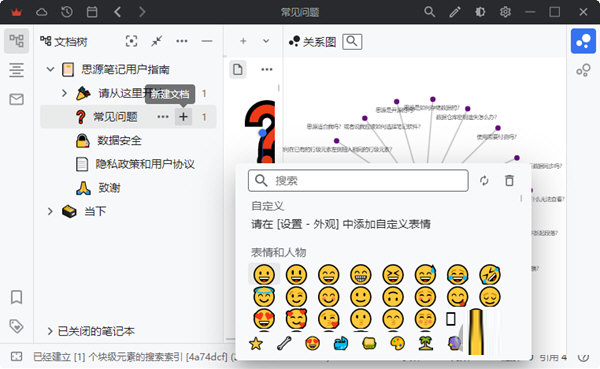Jump to people category heart-eyes tab
Image resolution: width=600 pixels, height=369 pixels.
312,343
